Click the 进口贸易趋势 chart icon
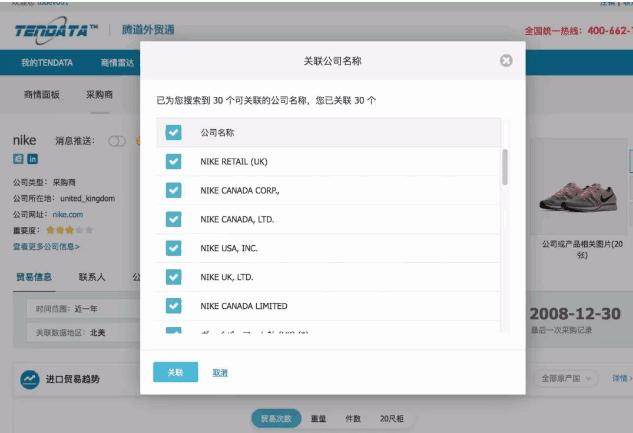The image size is (633, 433). pyautogui.click(x=30, y=379)
